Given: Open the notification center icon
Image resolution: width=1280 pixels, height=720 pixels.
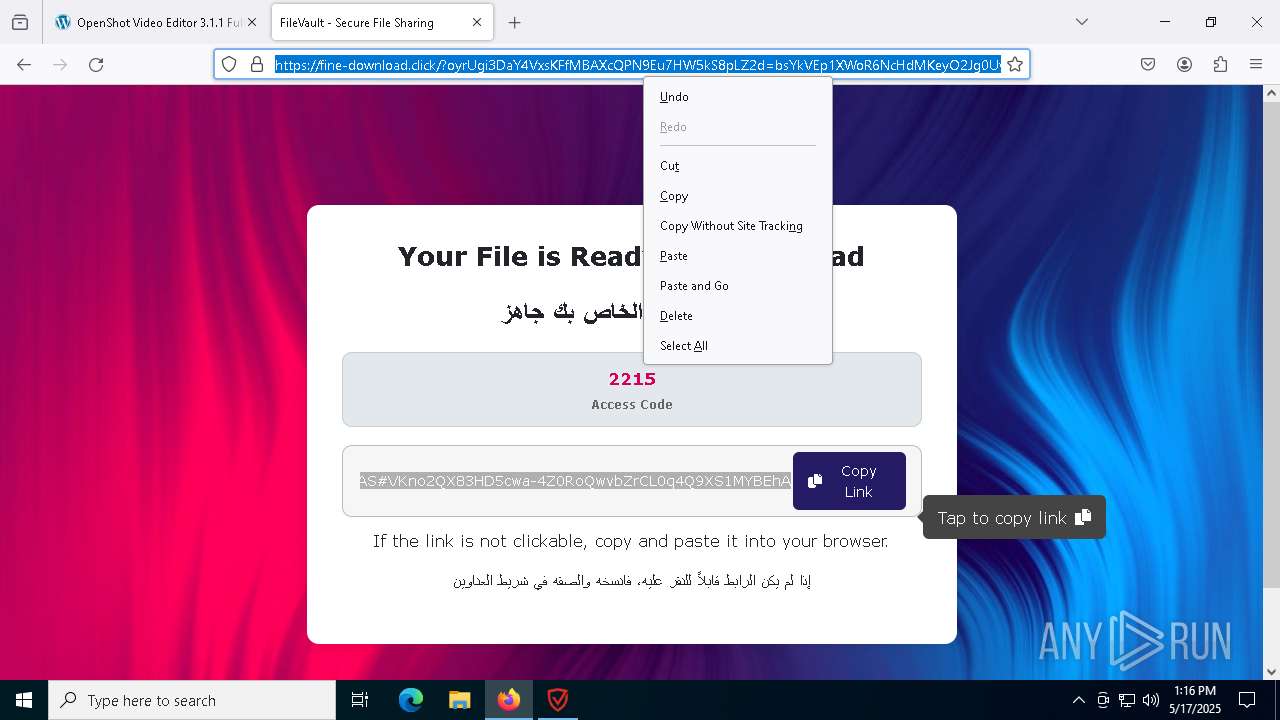Looking at the screenshot, I should [1247, 700].
